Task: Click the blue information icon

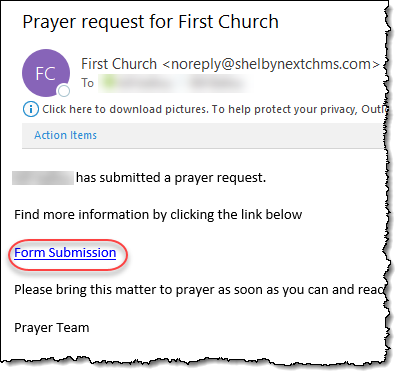Action: [x=31, y=109]
